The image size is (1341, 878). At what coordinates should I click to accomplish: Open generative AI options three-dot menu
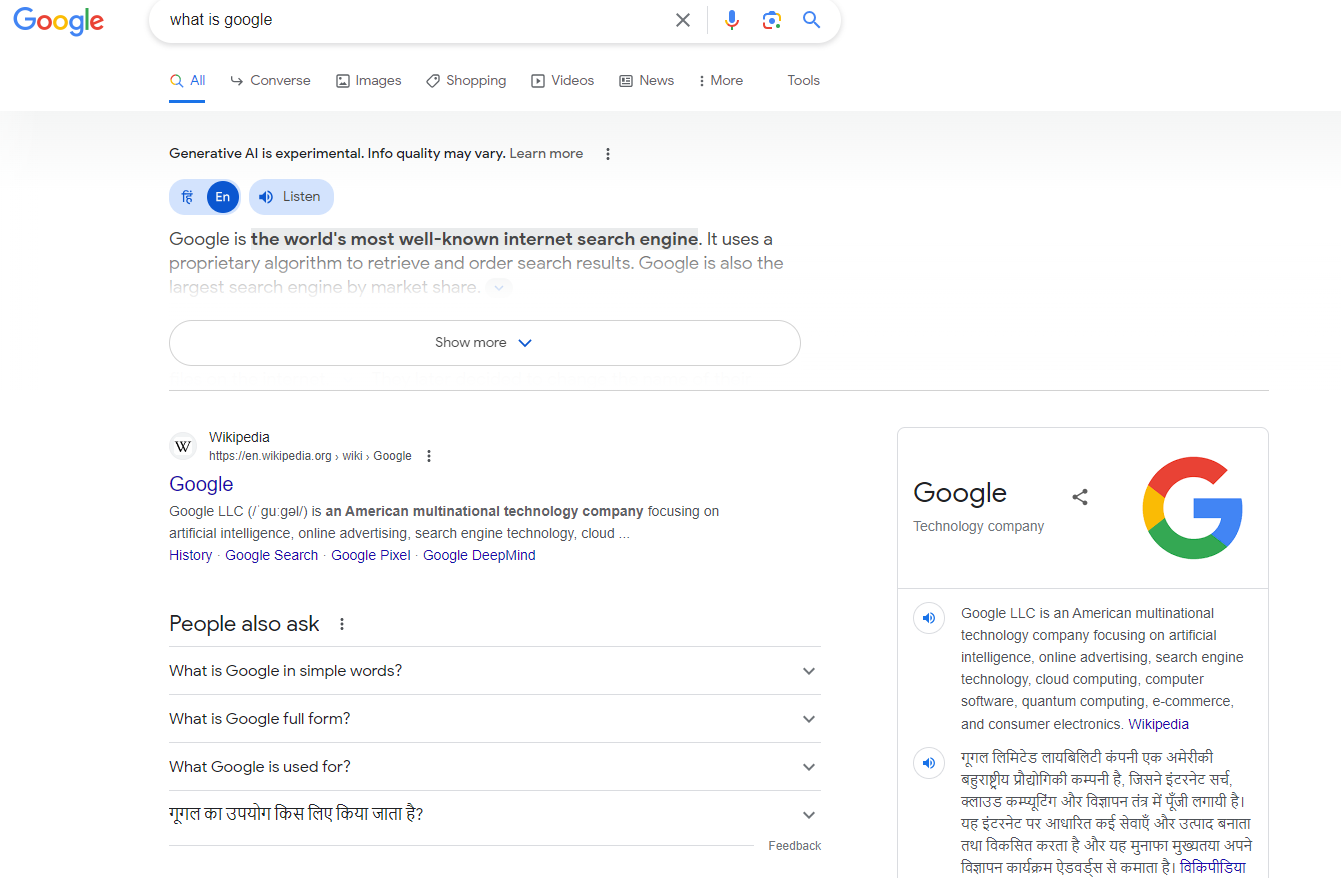coord(607,154)
